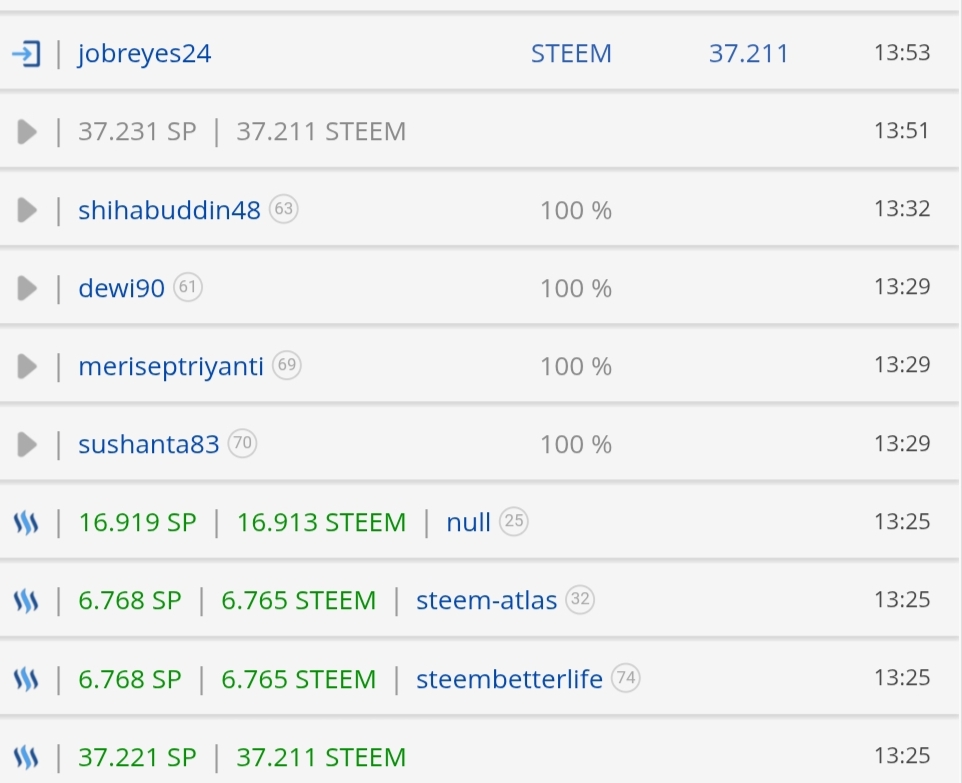
Task: Click the Steem logo icon in the steem-atlas row
Action: 26,601
